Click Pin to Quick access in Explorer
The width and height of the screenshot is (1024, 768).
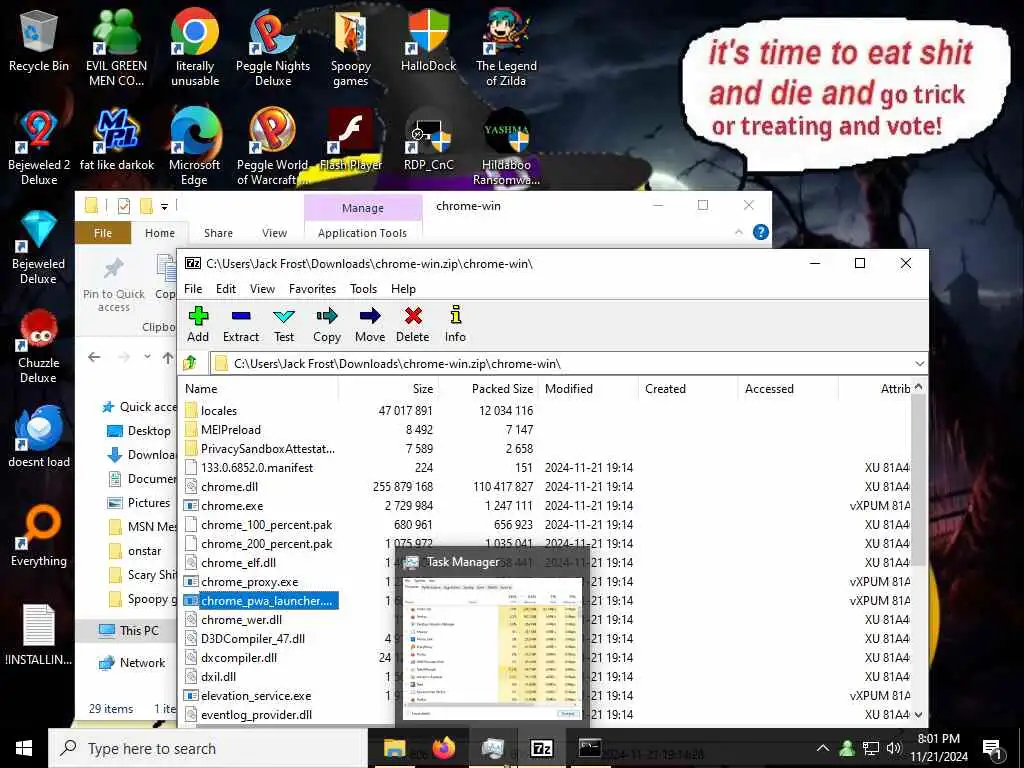coord(114,285)
